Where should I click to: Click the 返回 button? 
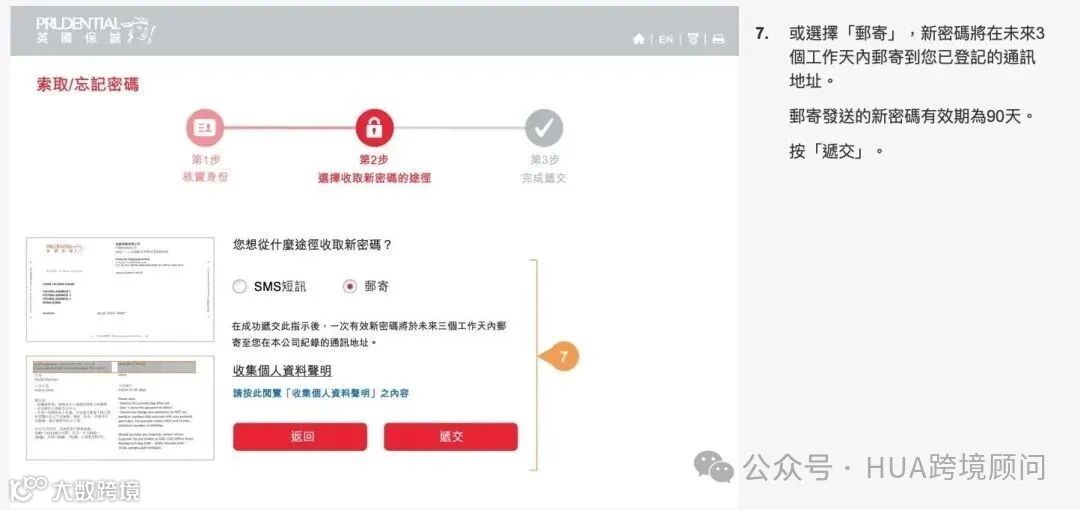tap(300, 437)
